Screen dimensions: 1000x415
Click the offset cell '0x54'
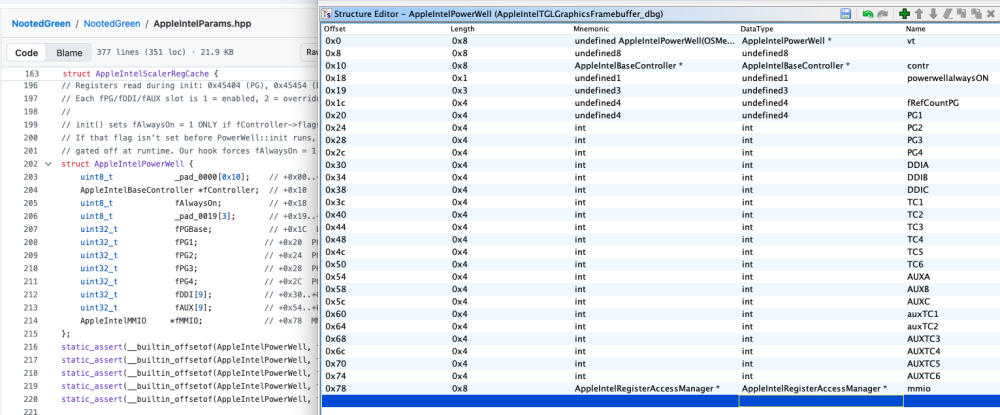click(x=335, y=277)
